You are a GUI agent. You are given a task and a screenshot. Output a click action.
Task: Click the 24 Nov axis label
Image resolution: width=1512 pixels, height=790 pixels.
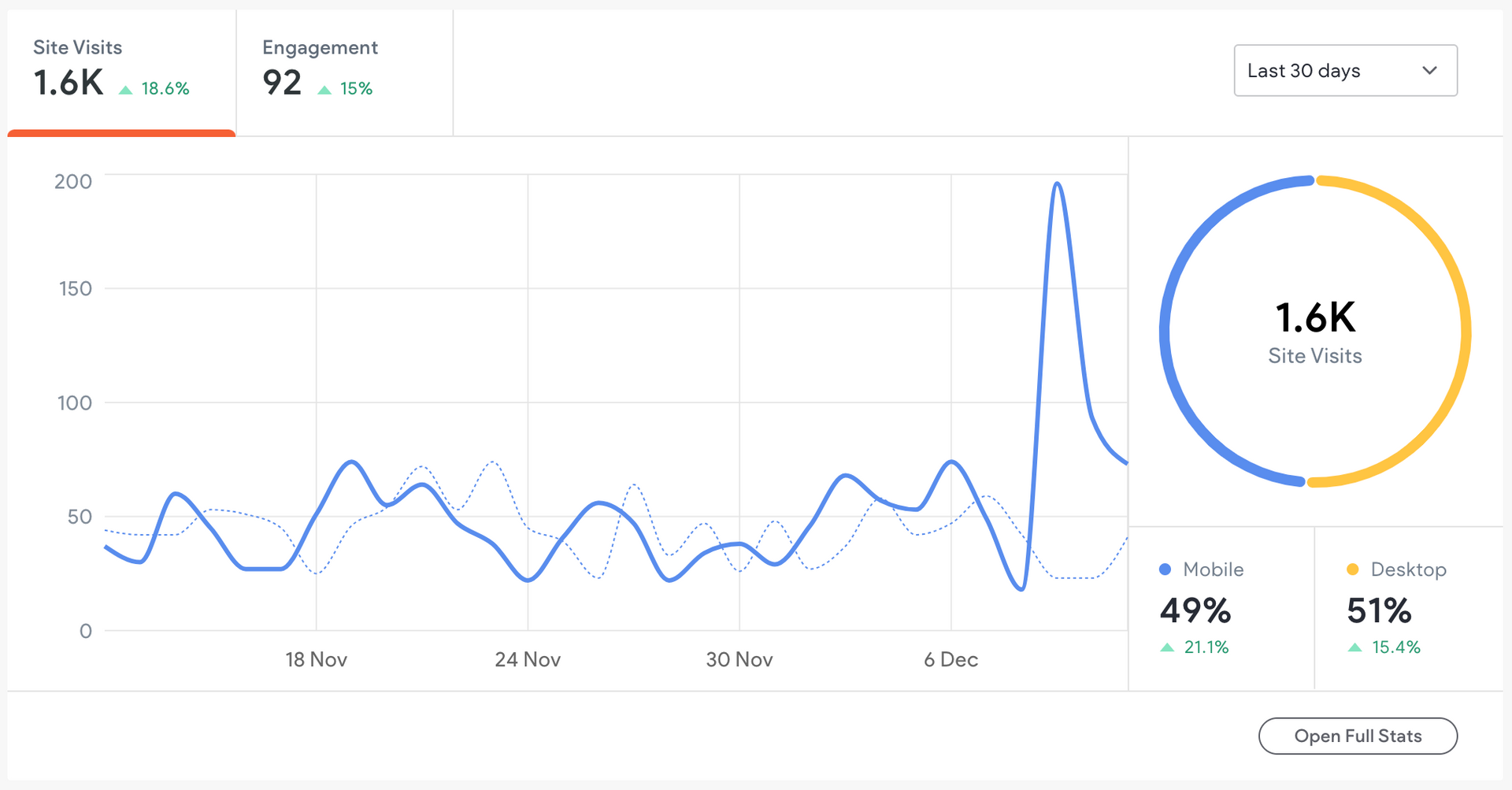(528, 659)
